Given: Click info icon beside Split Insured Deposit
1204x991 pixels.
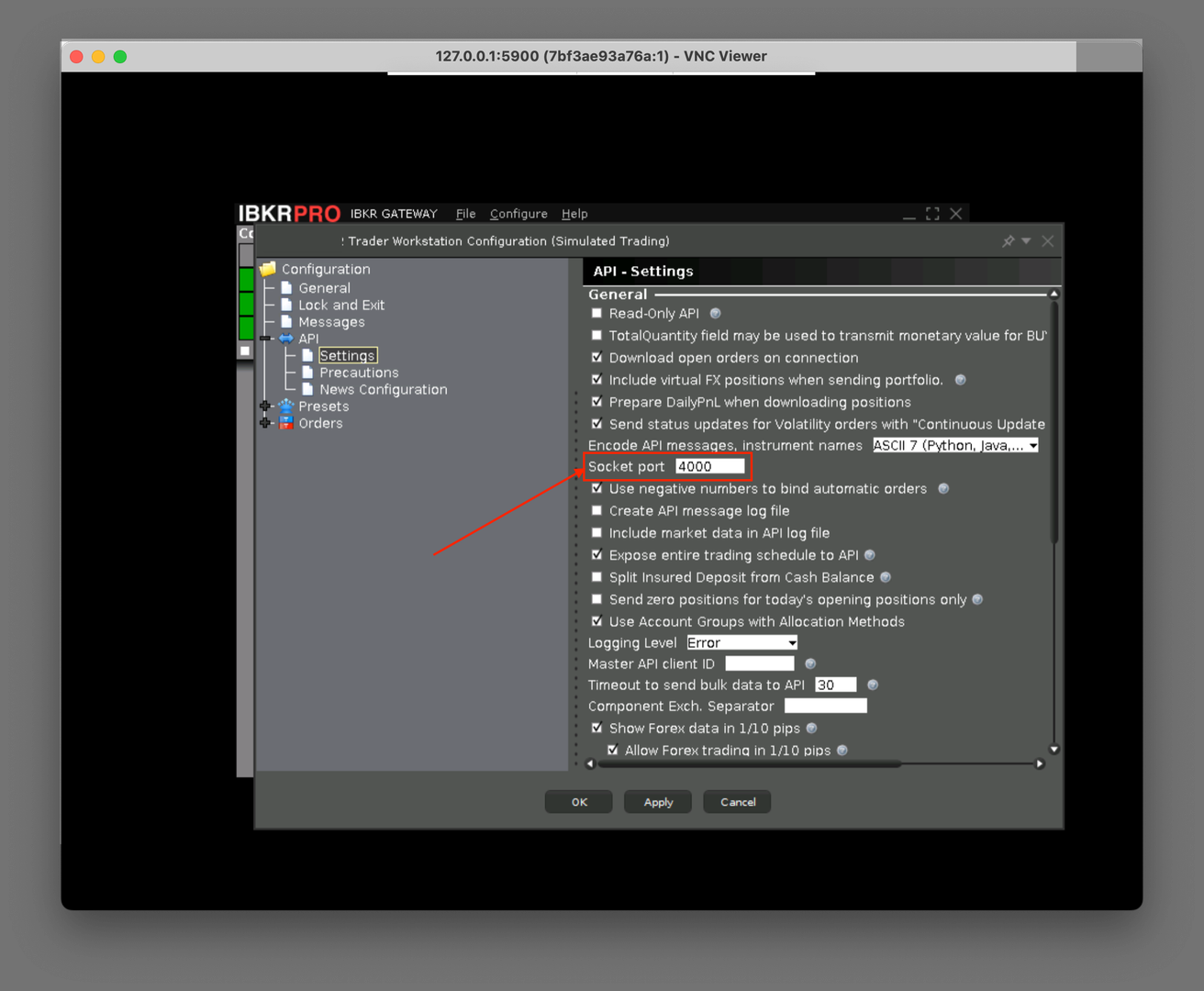Looking at the screenshot, I should (x=886, y=577).
